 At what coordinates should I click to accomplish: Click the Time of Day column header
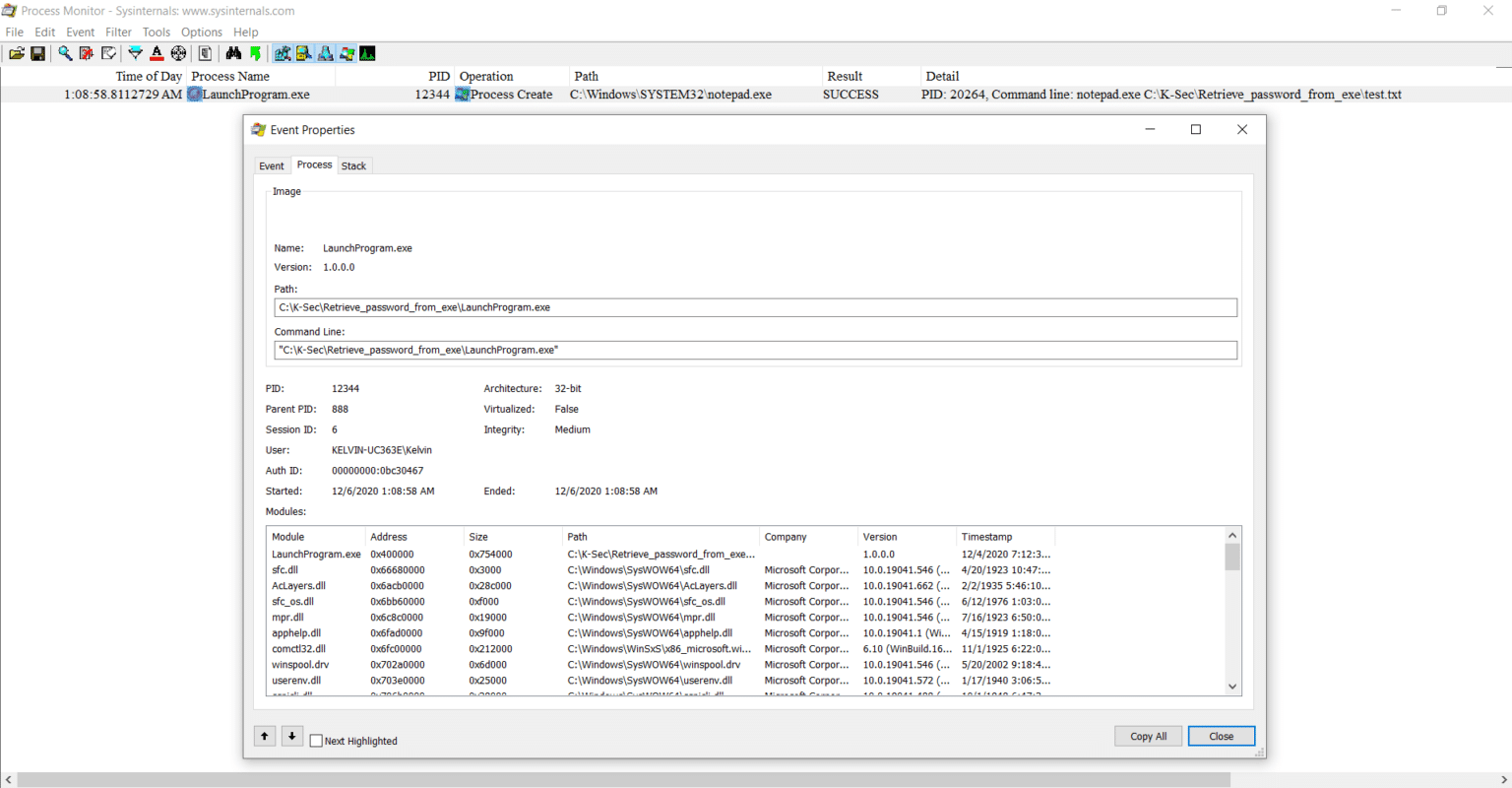pos(94,76)
